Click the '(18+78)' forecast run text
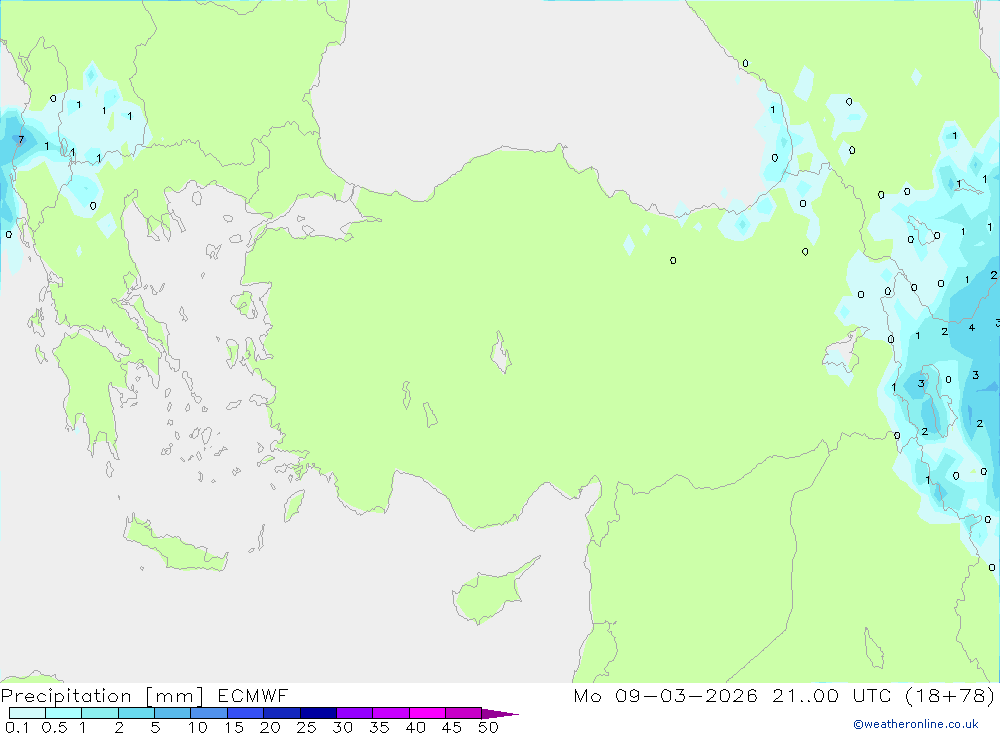 point(950,695)
